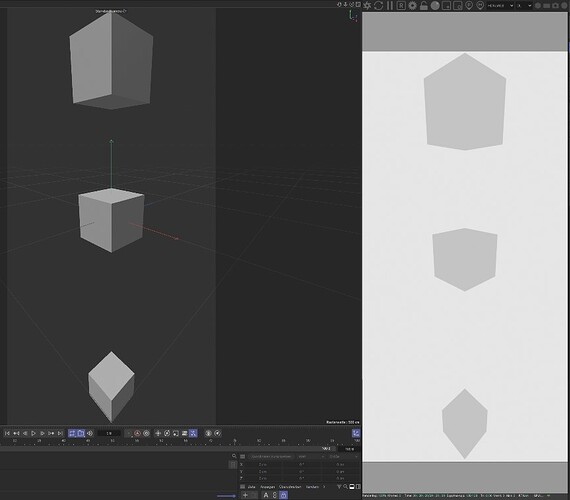The height and width of the screenshot is (500, 570).
Task: Activate pick focus pin icon
Action: [469, 5]
